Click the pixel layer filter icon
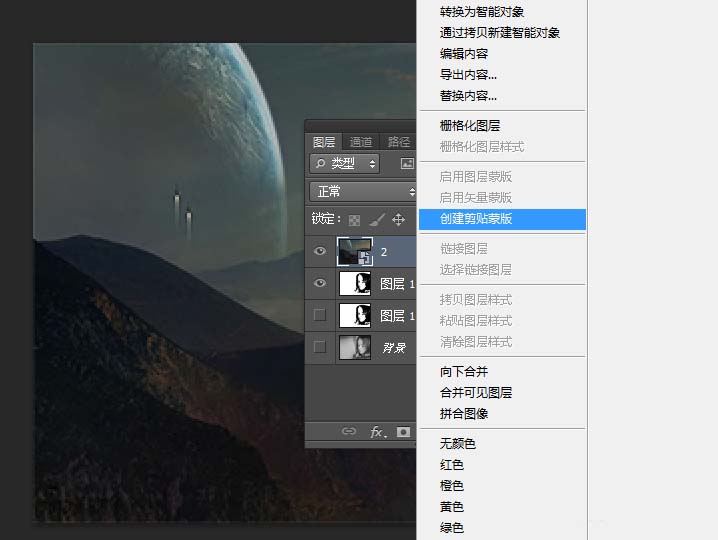The height and width of the screenshot is (540, 718). (x=407, y=163)
